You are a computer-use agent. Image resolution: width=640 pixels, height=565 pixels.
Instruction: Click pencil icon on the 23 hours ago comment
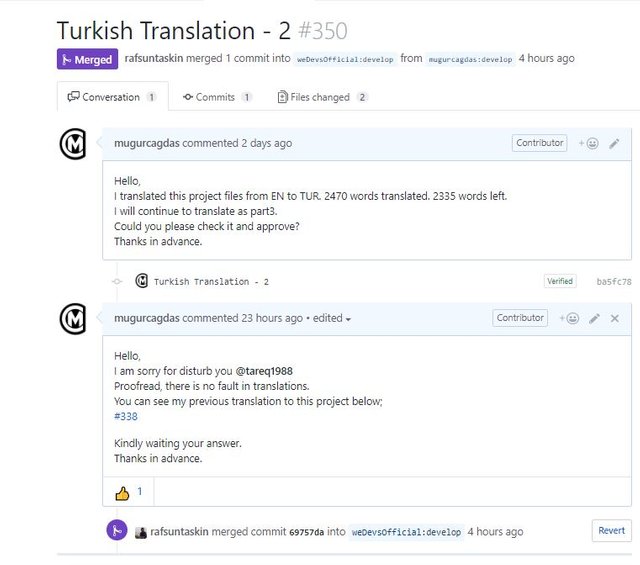click(x=594, y=319)
